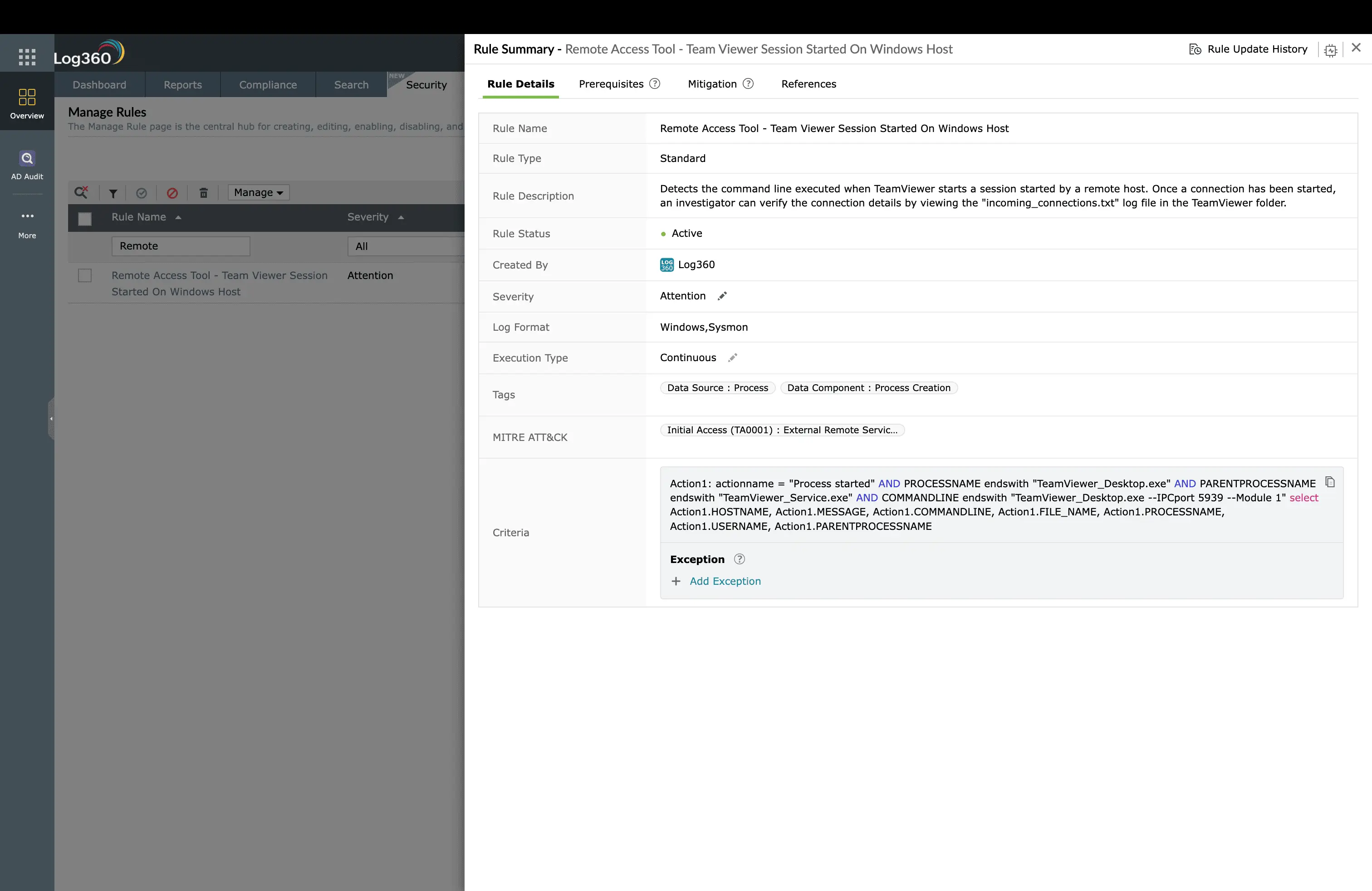Select the checkbox for the Team Viewer rule row
Screen dimensions: 1372x891
(x=85, y=275)
